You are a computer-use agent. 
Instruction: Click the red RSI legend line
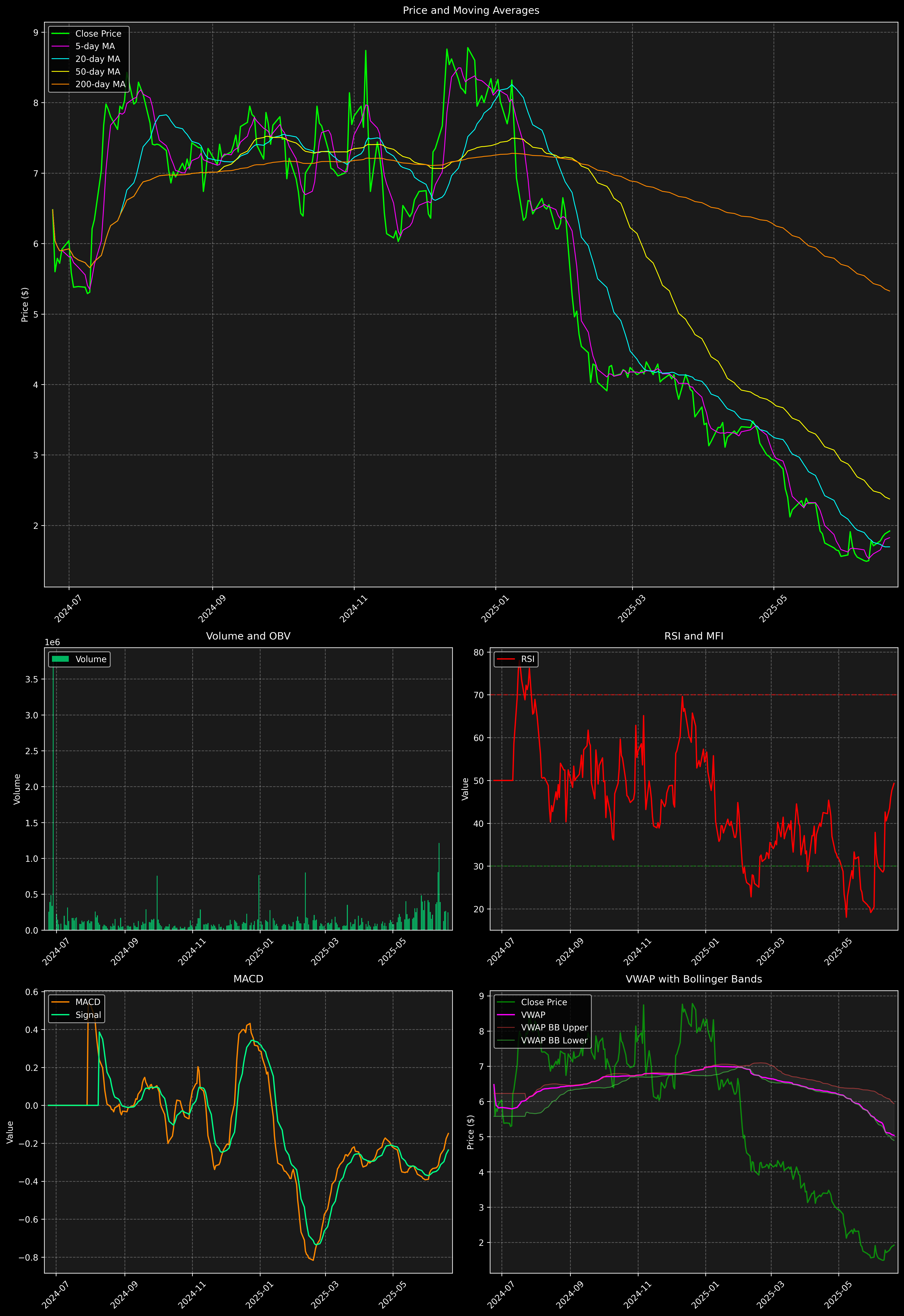click(506, 659)
